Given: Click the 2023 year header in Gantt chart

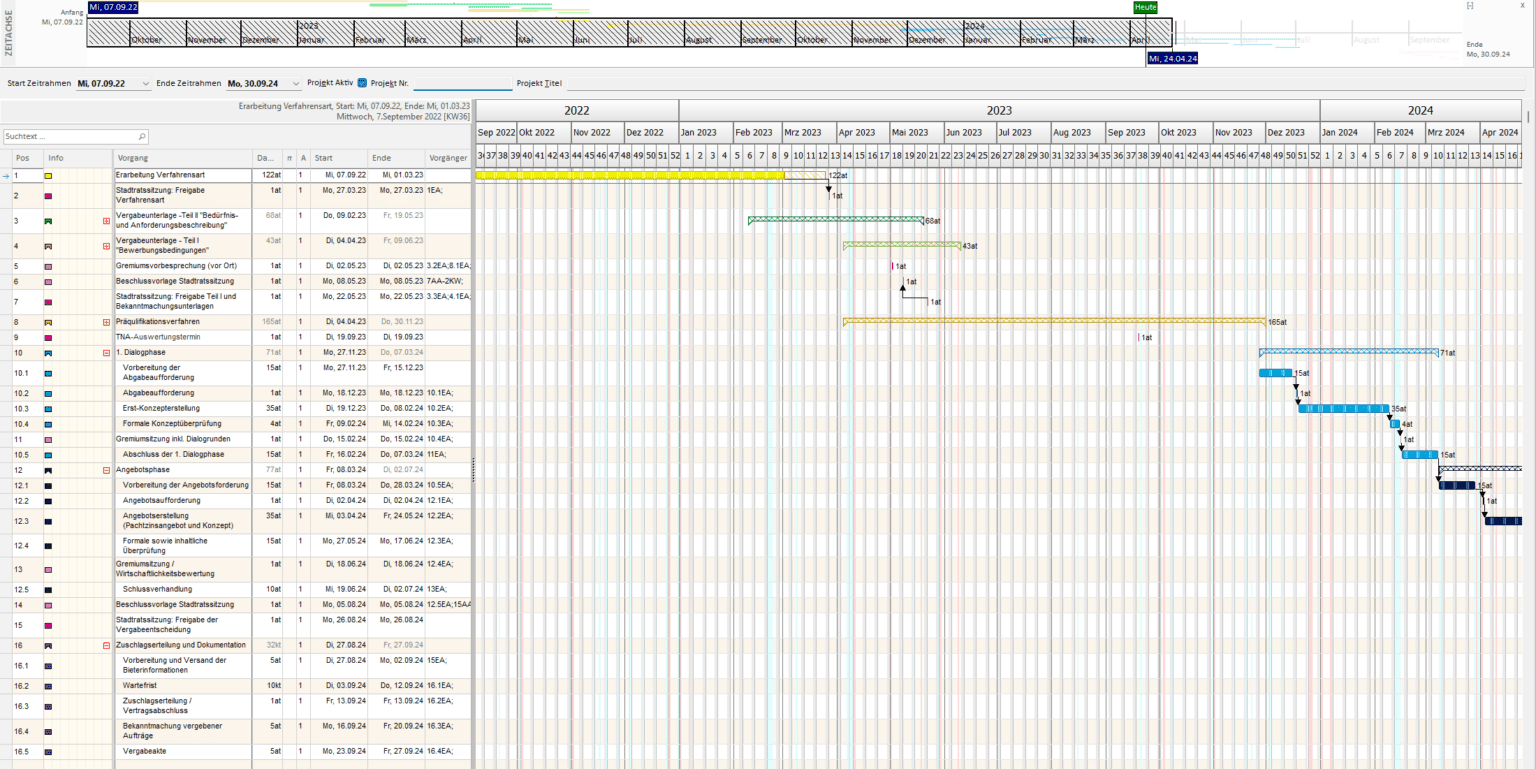Looking at the screenshot, I should coord(999,111).
